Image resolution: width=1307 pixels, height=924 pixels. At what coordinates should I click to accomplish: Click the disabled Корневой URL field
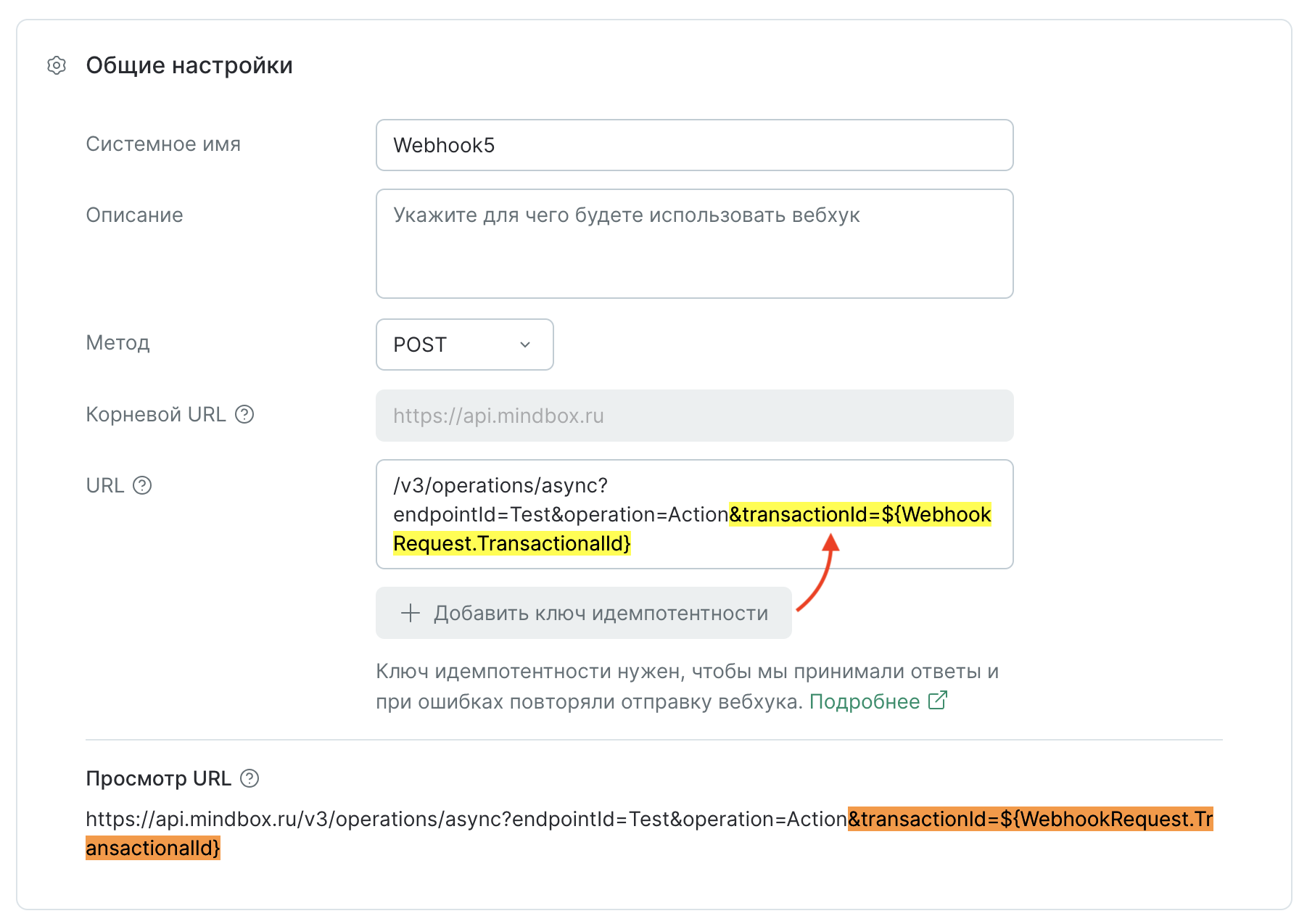point(695,416)
